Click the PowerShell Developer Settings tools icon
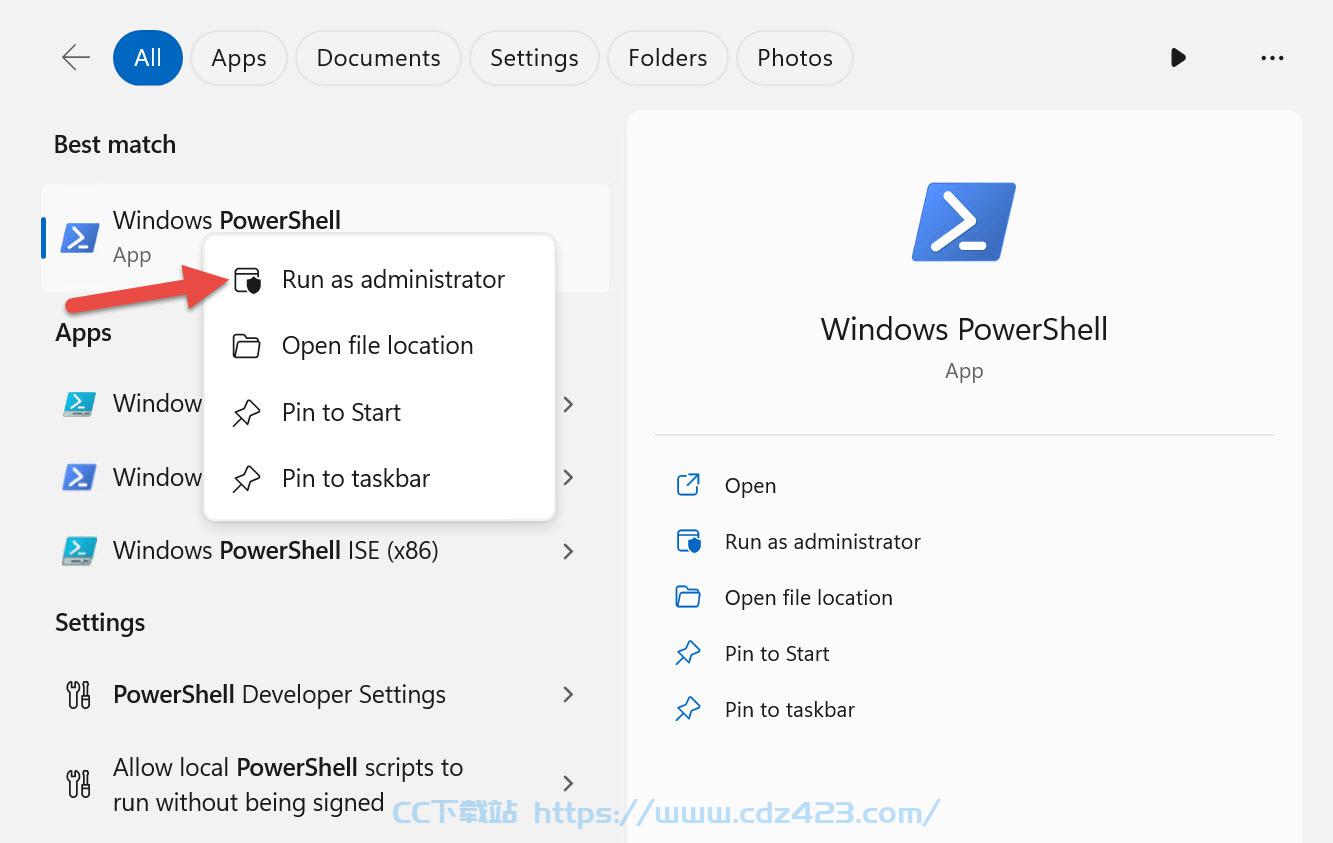 79,695
